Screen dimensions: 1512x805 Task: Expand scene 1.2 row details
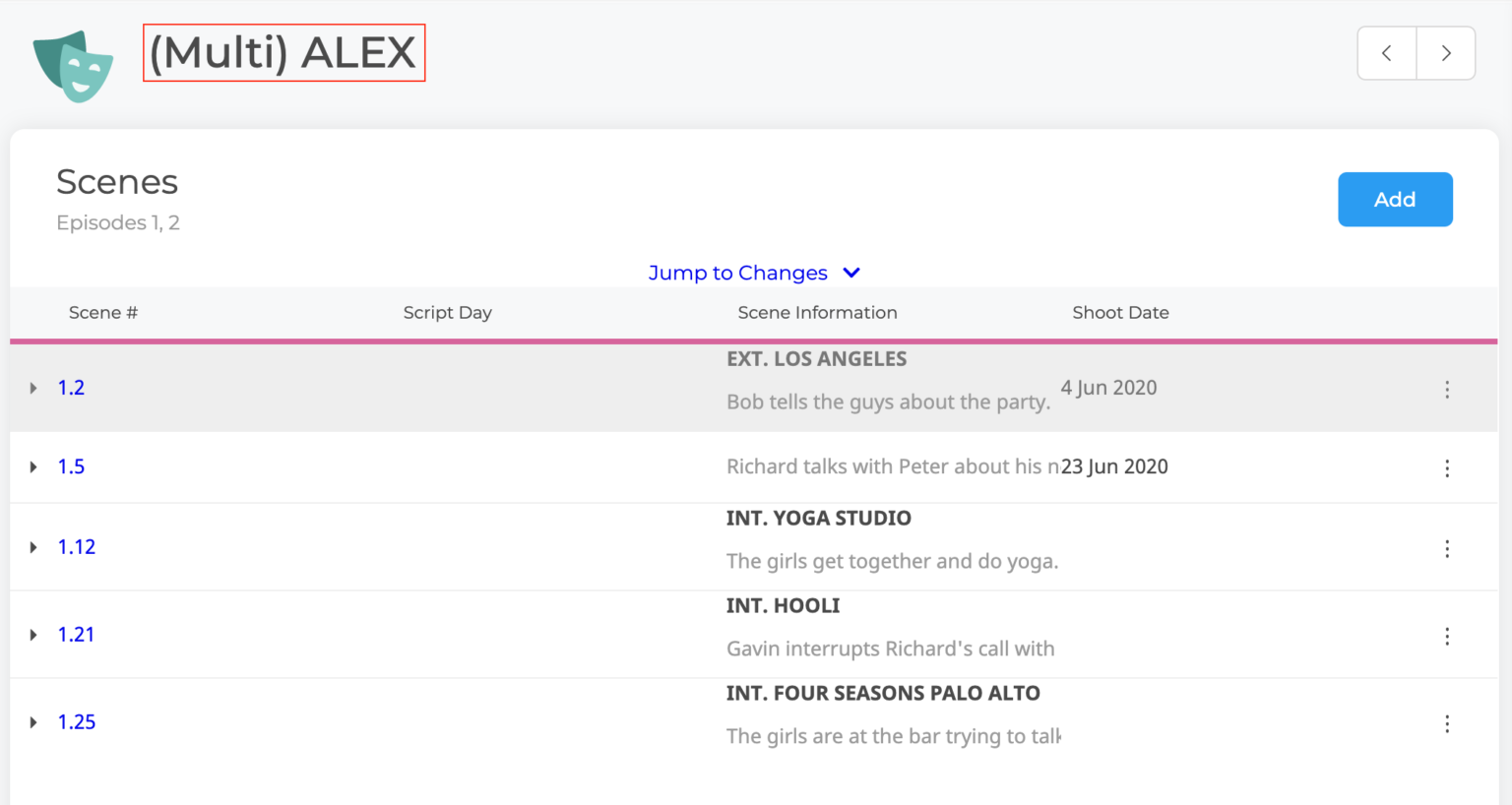click(x=33, y=388)
